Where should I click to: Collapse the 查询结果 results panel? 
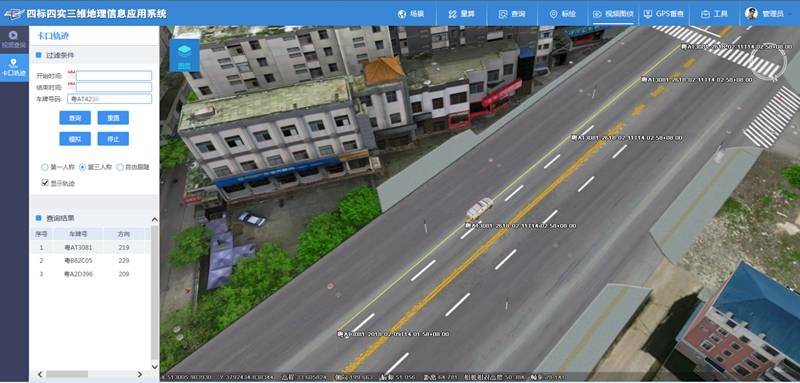pos(155,219)
